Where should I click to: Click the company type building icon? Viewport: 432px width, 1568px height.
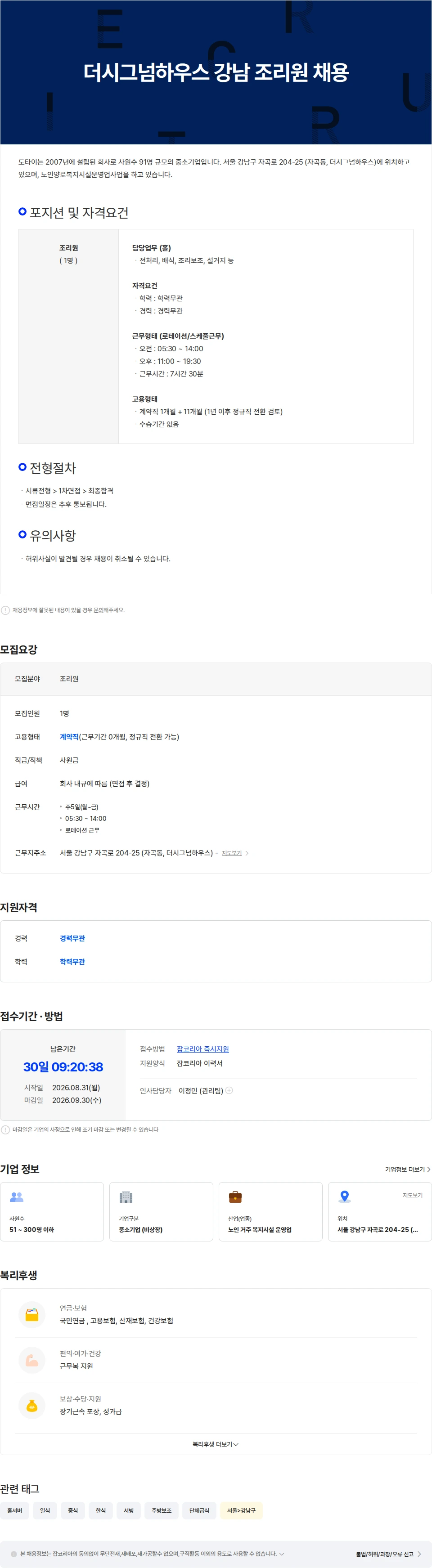(x=126, y=1197)
